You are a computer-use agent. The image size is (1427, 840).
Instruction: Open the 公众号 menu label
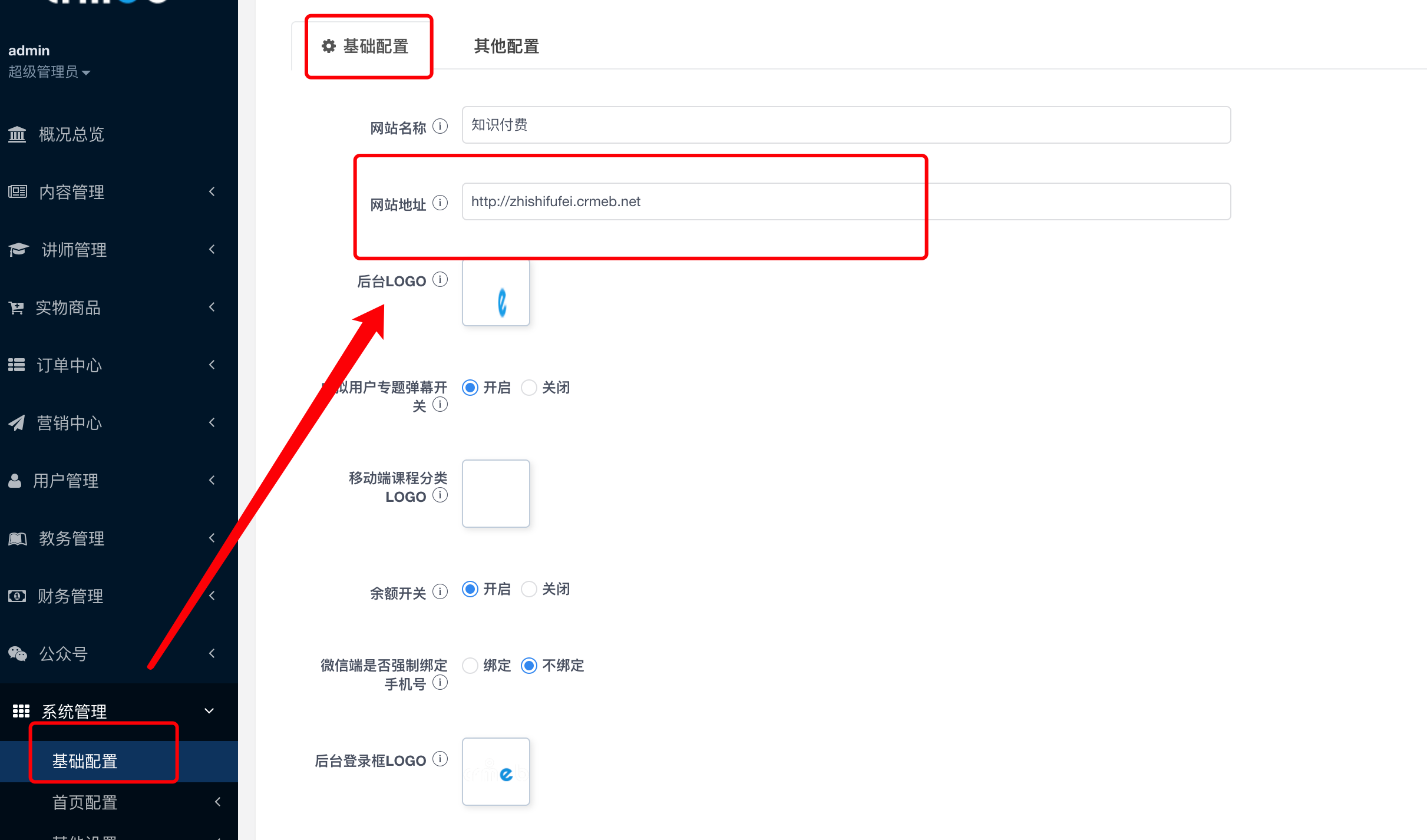[x=64, y=654]
